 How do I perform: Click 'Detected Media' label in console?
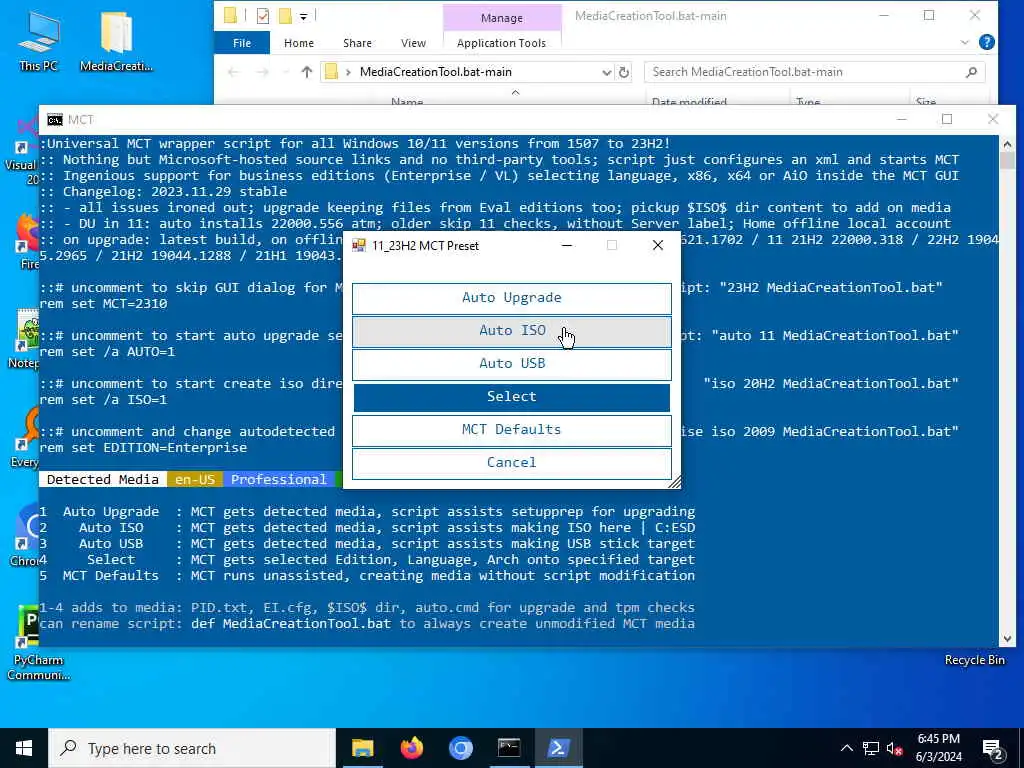pos(103,480)
